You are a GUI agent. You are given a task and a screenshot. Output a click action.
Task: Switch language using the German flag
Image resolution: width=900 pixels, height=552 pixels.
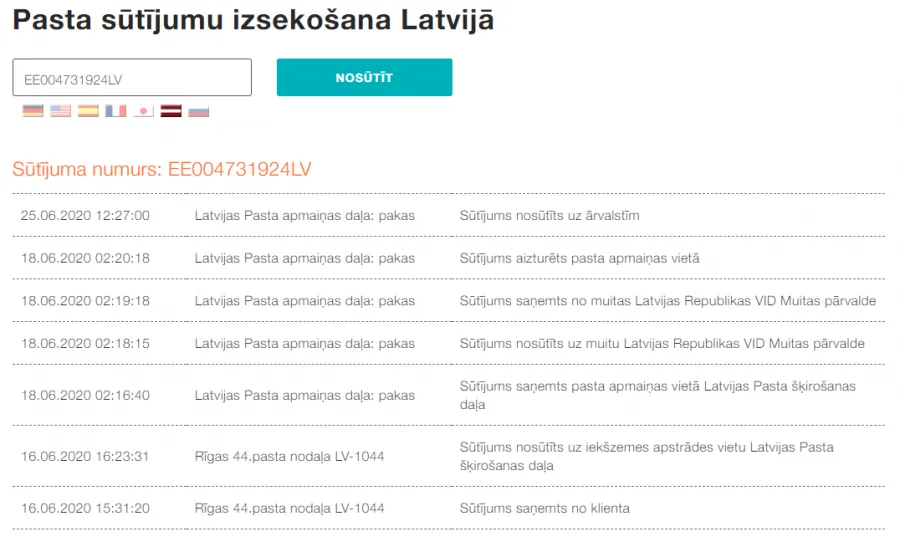33,111
